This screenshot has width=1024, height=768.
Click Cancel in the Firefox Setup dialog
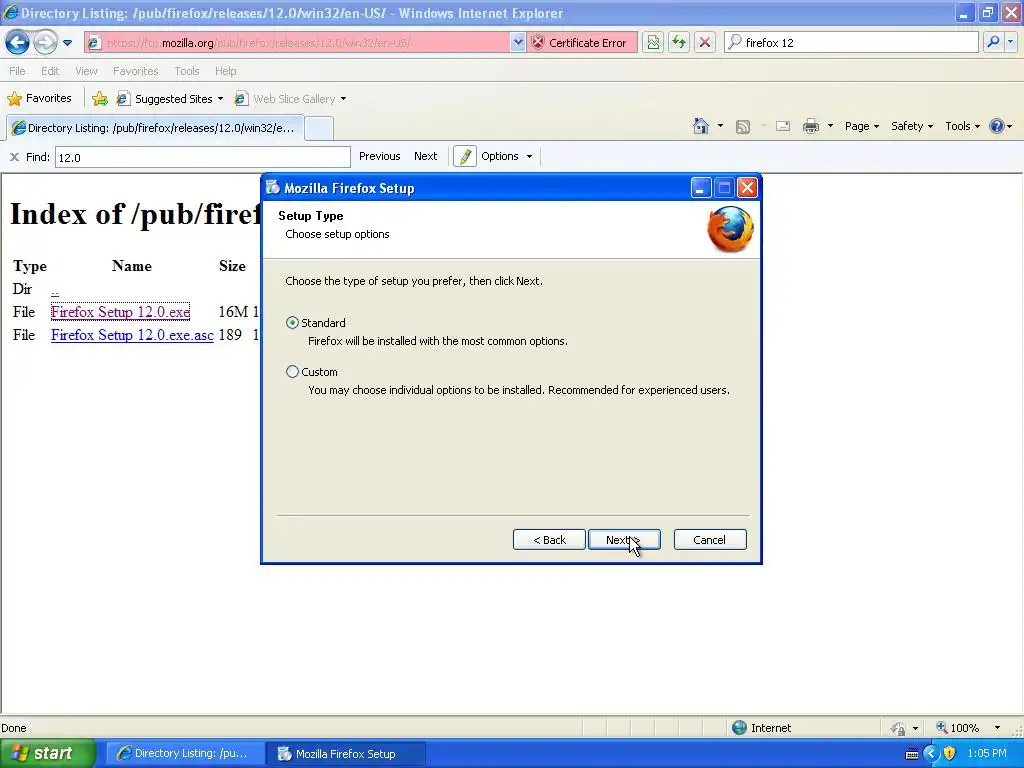click(x=710, y=539)
